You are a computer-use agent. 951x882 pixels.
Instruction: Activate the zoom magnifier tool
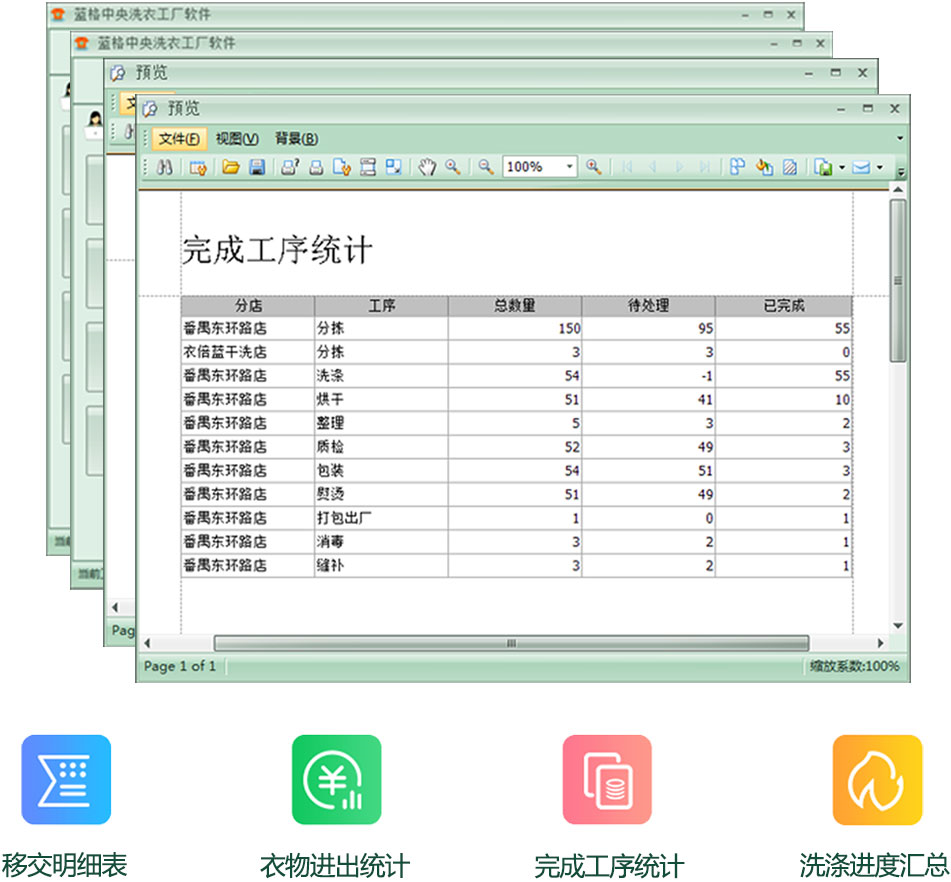452,167
